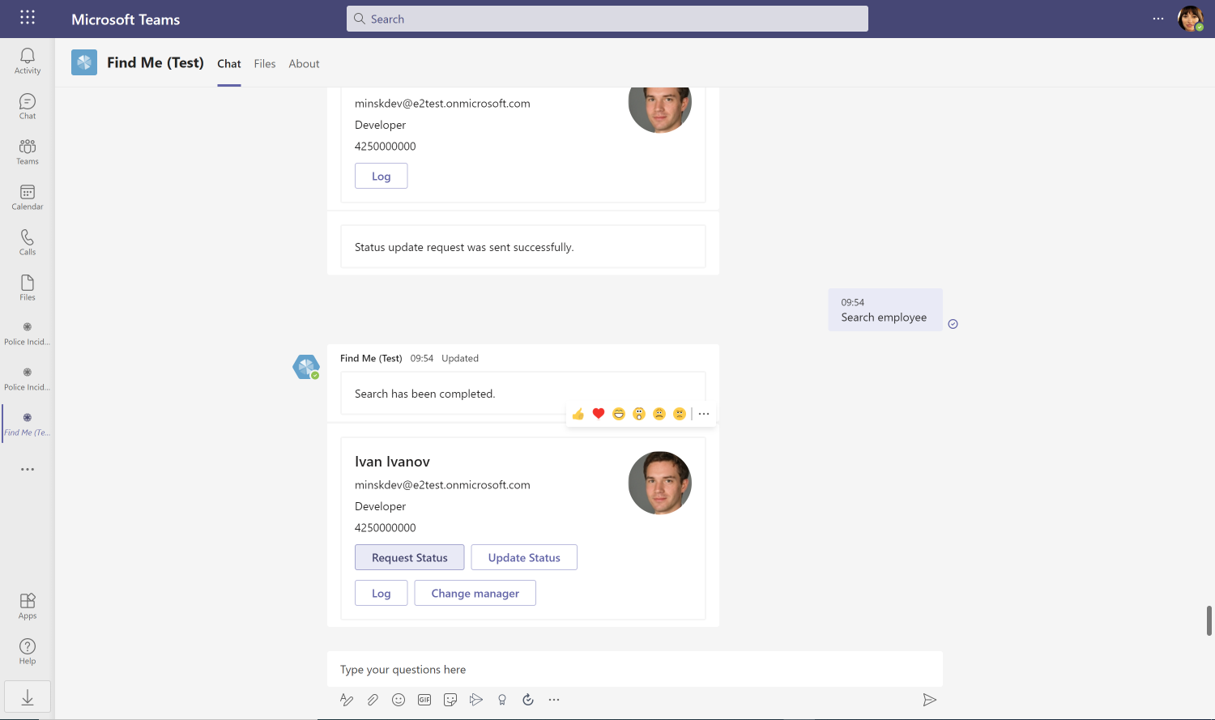The image size is (1215, 720).
Task: Click the Change manager button
Action: [x=475, y=593]
